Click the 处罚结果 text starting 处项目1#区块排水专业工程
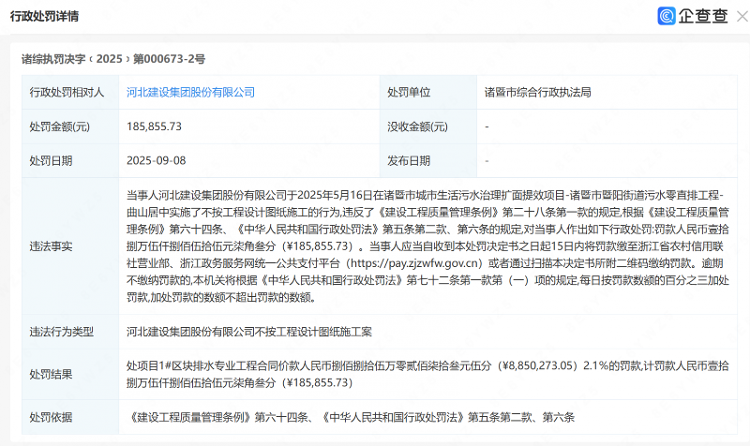Viewport: 750px width, 446px height. tap(428, 374)
